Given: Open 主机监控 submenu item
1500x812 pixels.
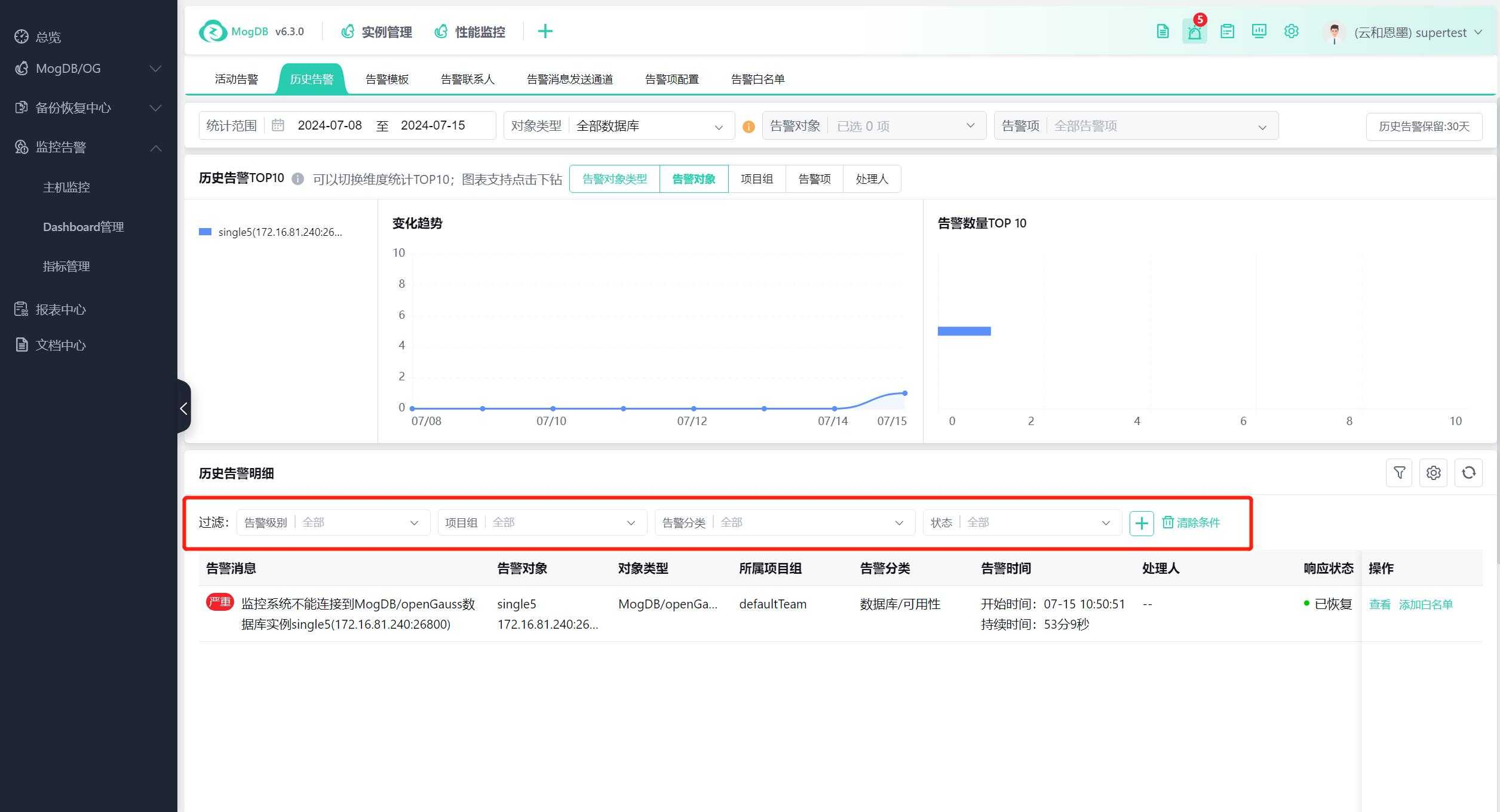Looking at the screenshot, I should tap(66, 187).
